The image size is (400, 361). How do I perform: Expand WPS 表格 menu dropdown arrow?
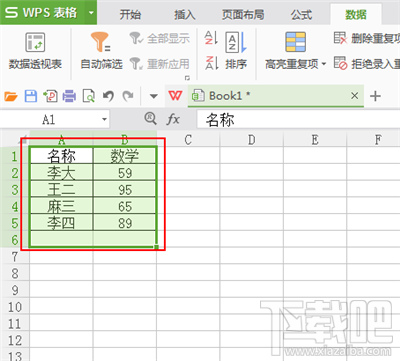[91, 13]
